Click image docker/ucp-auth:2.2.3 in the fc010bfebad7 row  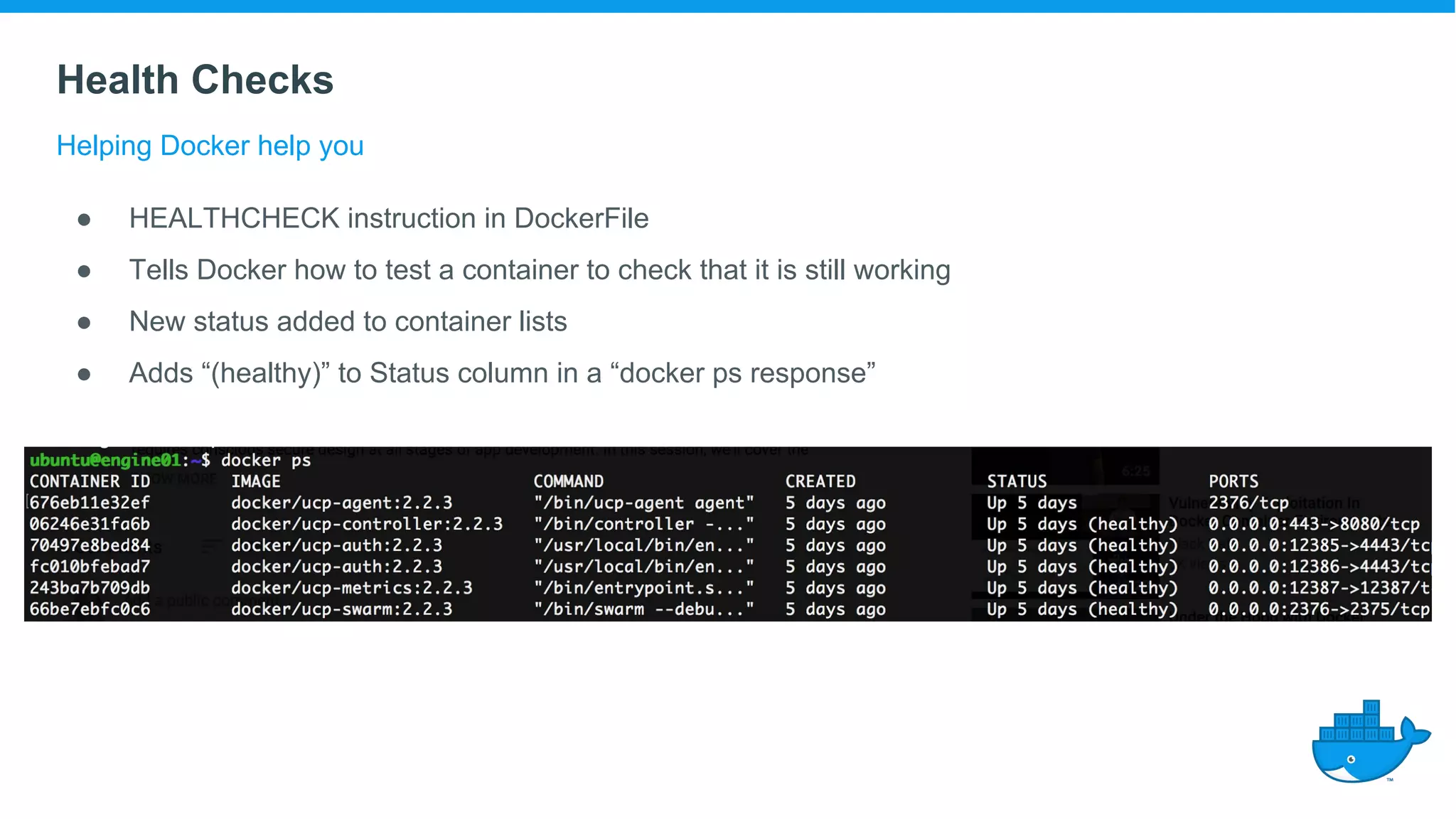(337, 567)
